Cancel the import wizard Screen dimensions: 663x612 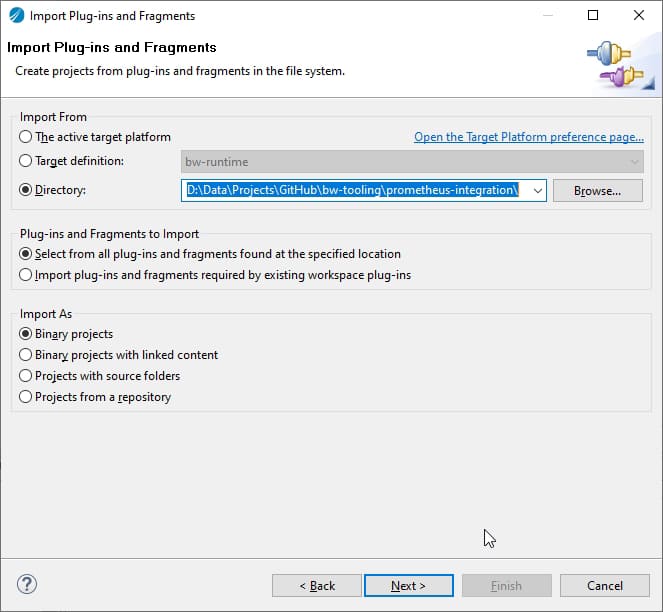tap(605, 585)
